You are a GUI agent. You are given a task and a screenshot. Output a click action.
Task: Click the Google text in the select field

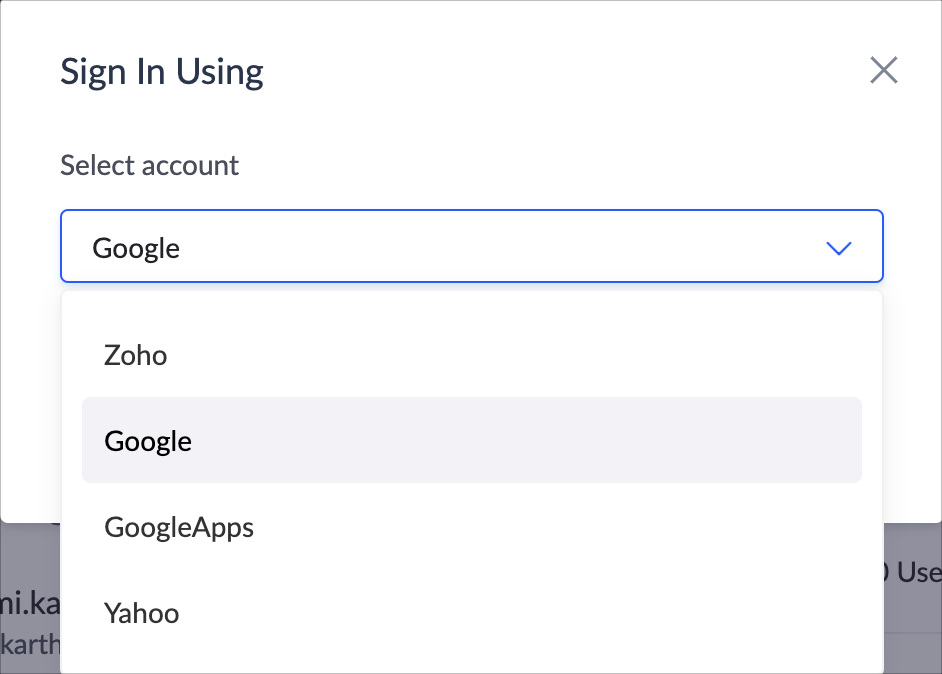[136, 247]
